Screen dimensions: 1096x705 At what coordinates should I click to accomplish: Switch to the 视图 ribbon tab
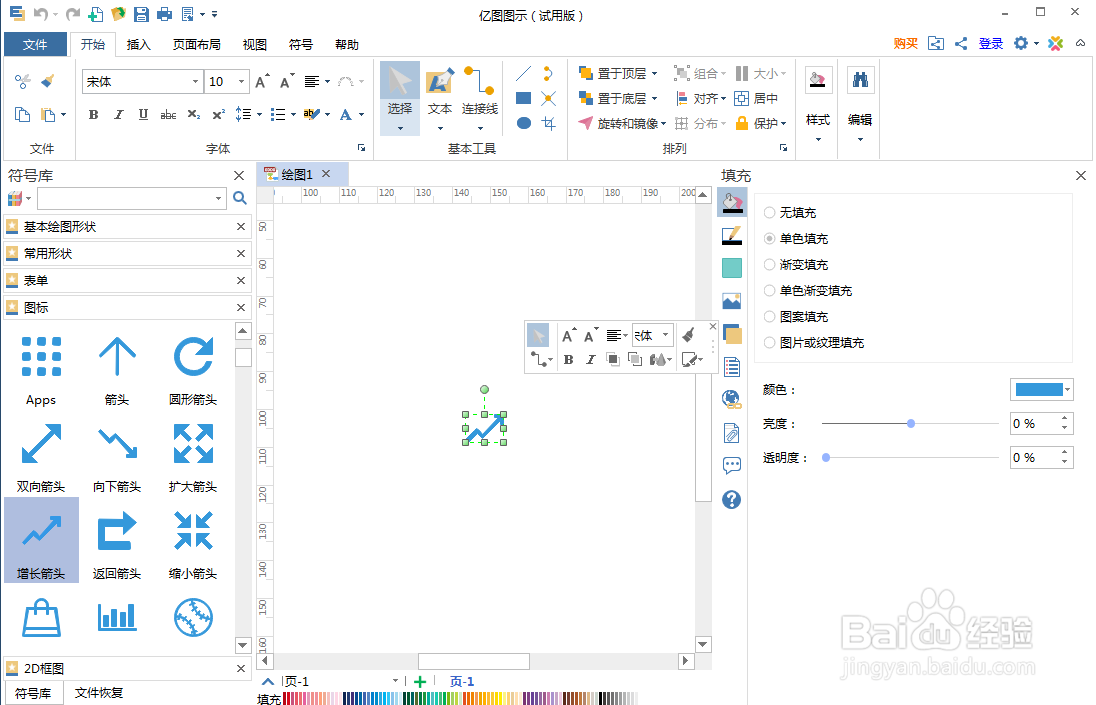tap(253, 44)
